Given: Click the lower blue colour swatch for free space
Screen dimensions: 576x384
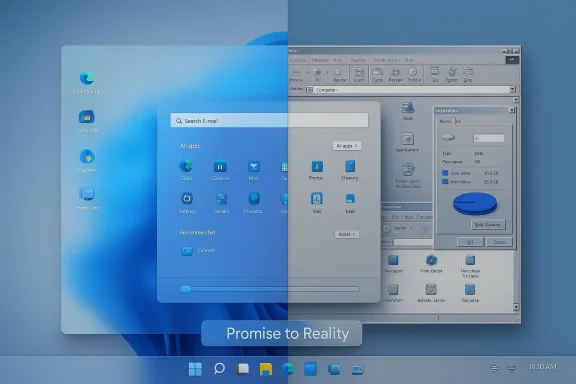Looking at the screenshot, I should point(445,182).
